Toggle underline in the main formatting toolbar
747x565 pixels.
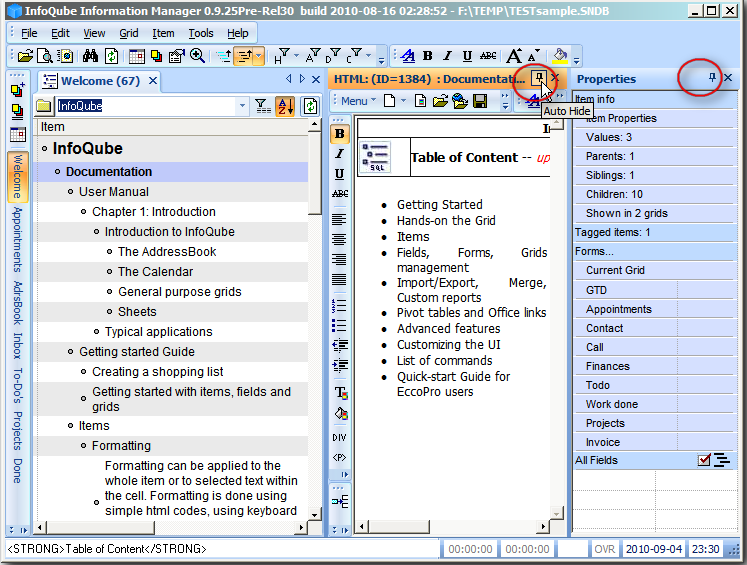(467, 56)
